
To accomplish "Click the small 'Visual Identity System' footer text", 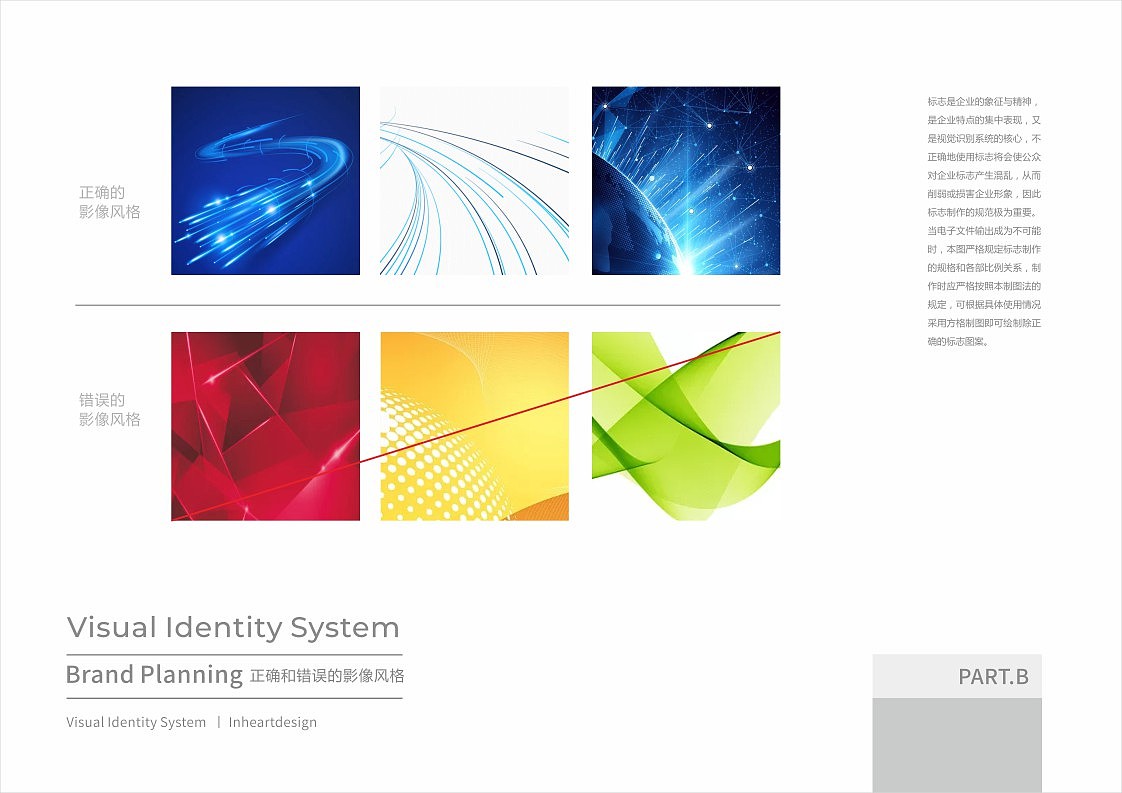I will 136,722.
